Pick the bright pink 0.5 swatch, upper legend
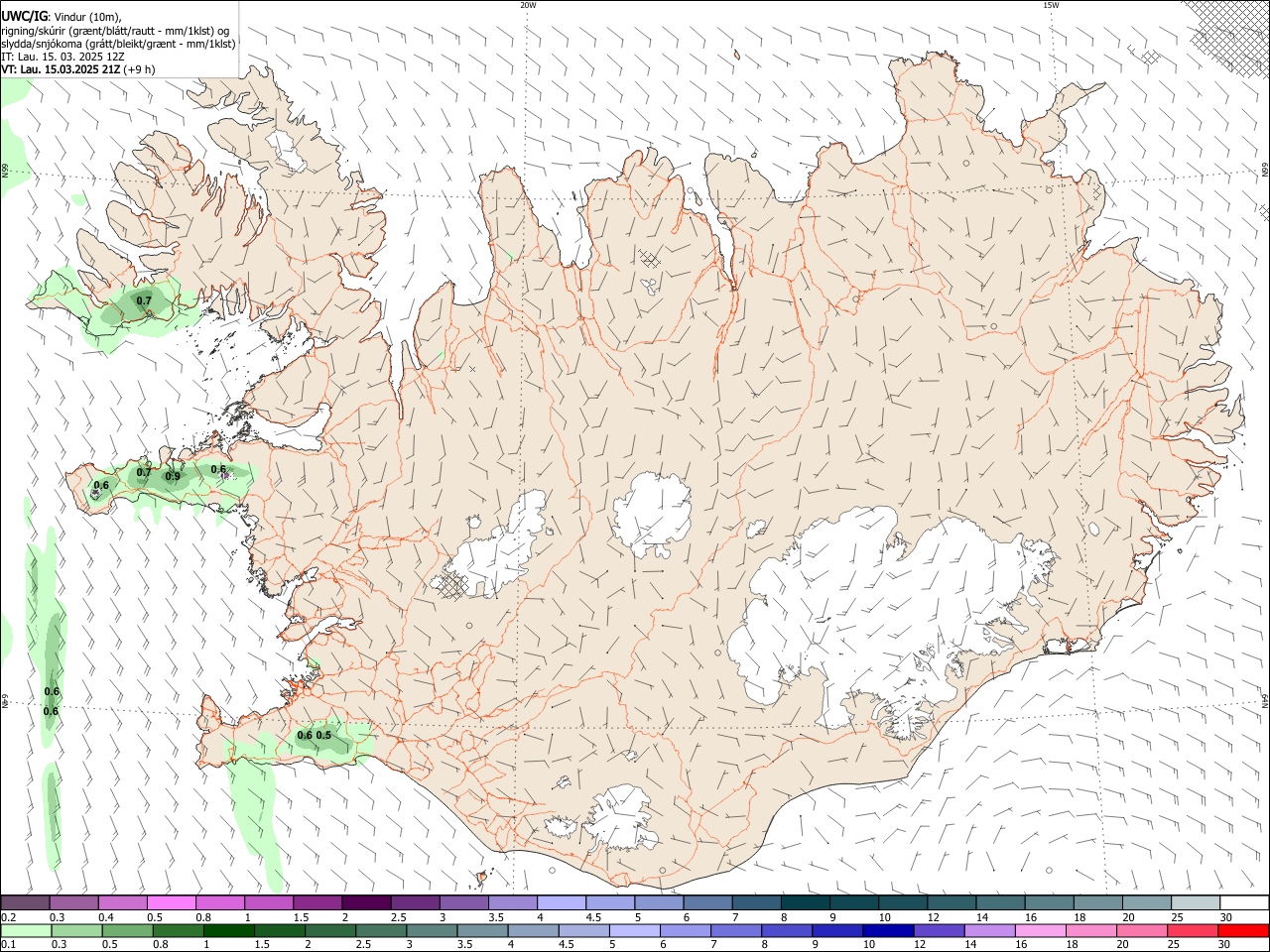 click(171, 902)
